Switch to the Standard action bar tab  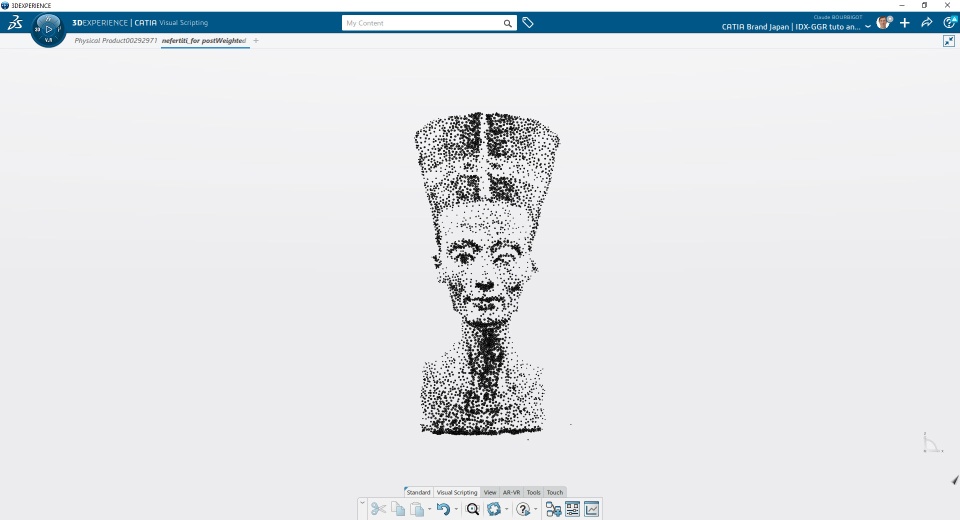tap(419, 492)
